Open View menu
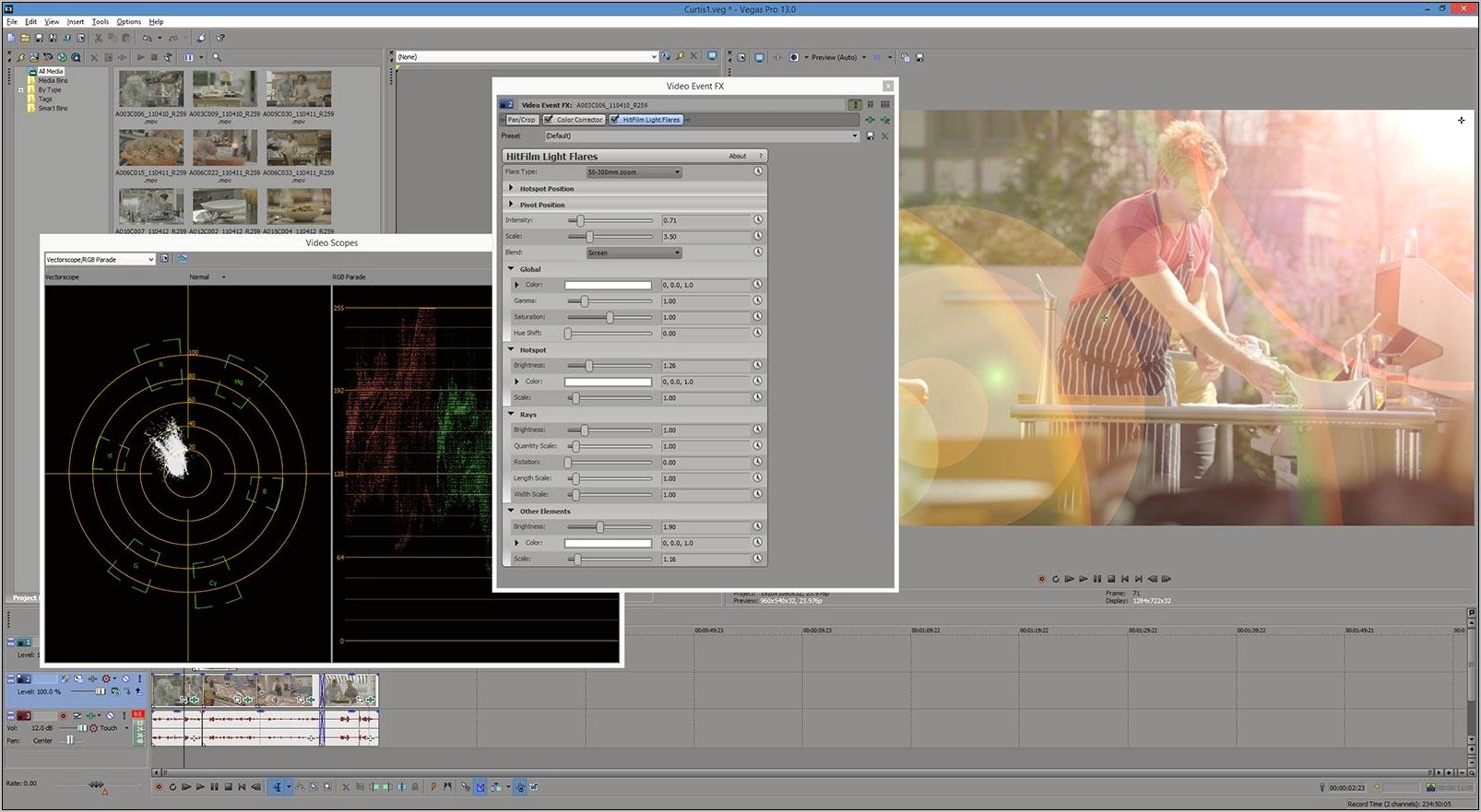 [52, 21]
